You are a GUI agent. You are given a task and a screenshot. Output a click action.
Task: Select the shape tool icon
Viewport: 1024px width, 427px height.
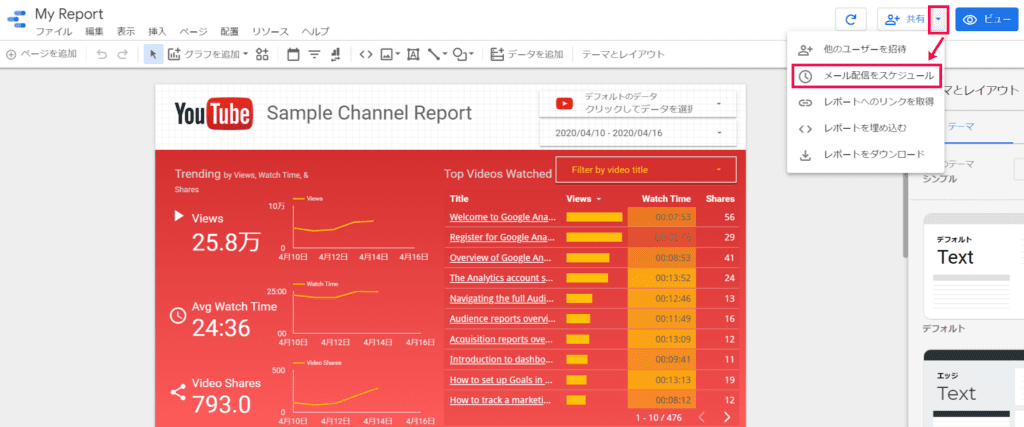click(460, 54)
